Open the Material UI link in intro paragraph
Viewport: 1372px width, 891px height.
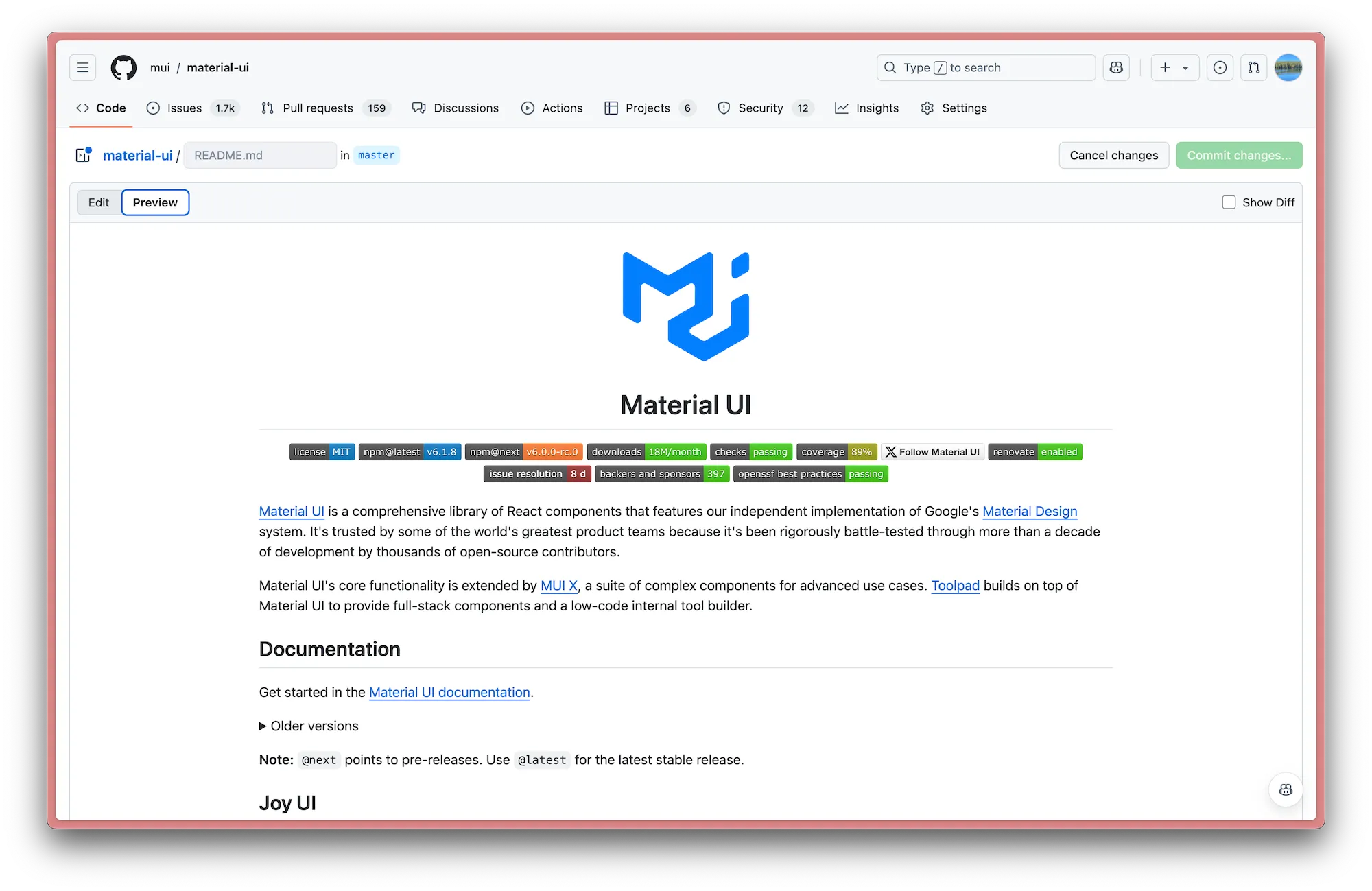pyautogui.click(x=292, y=511)
